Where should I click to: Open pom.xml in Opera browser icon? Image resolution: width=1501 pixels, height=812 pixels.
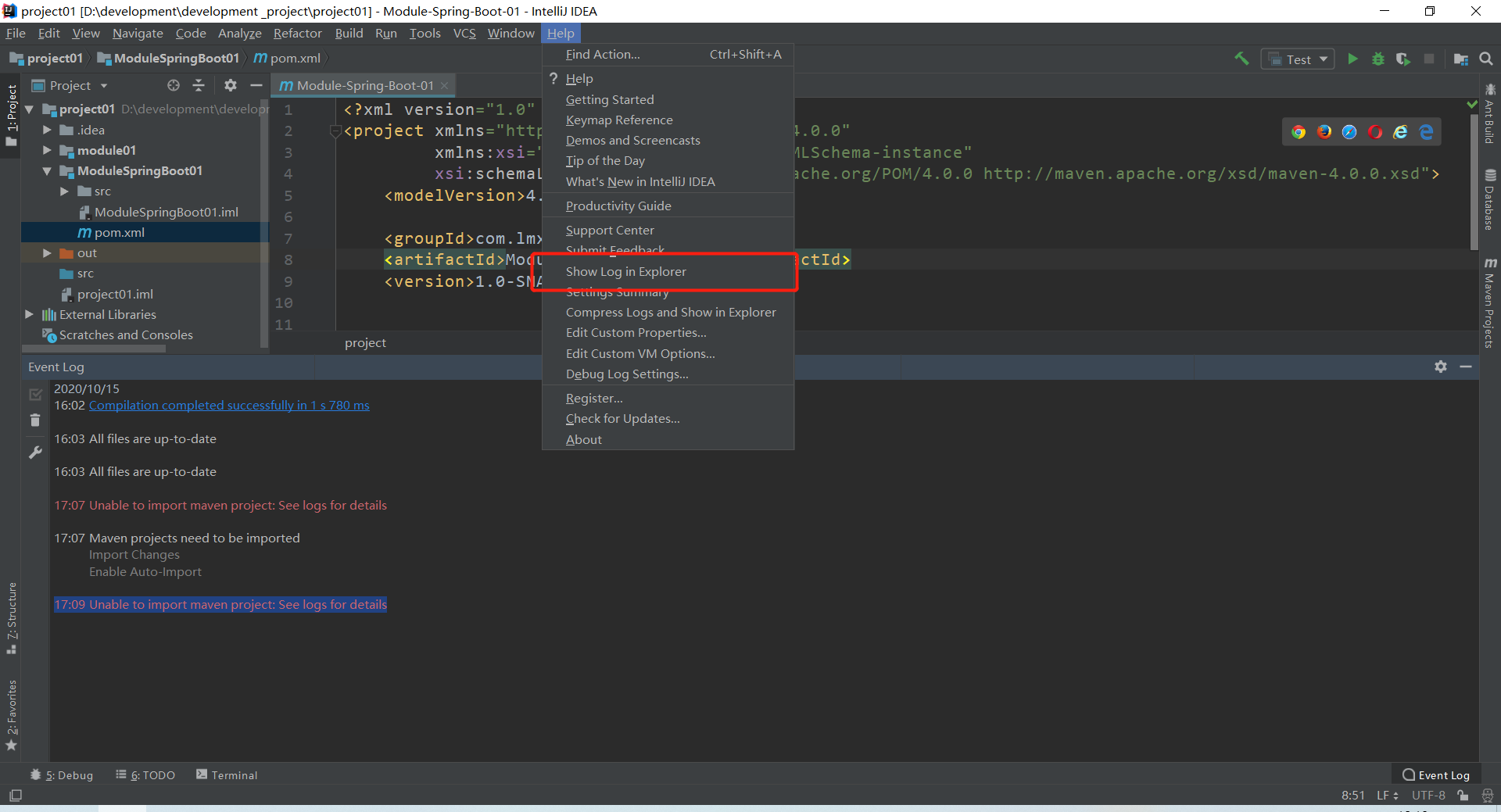click(x=1375, y=131)
